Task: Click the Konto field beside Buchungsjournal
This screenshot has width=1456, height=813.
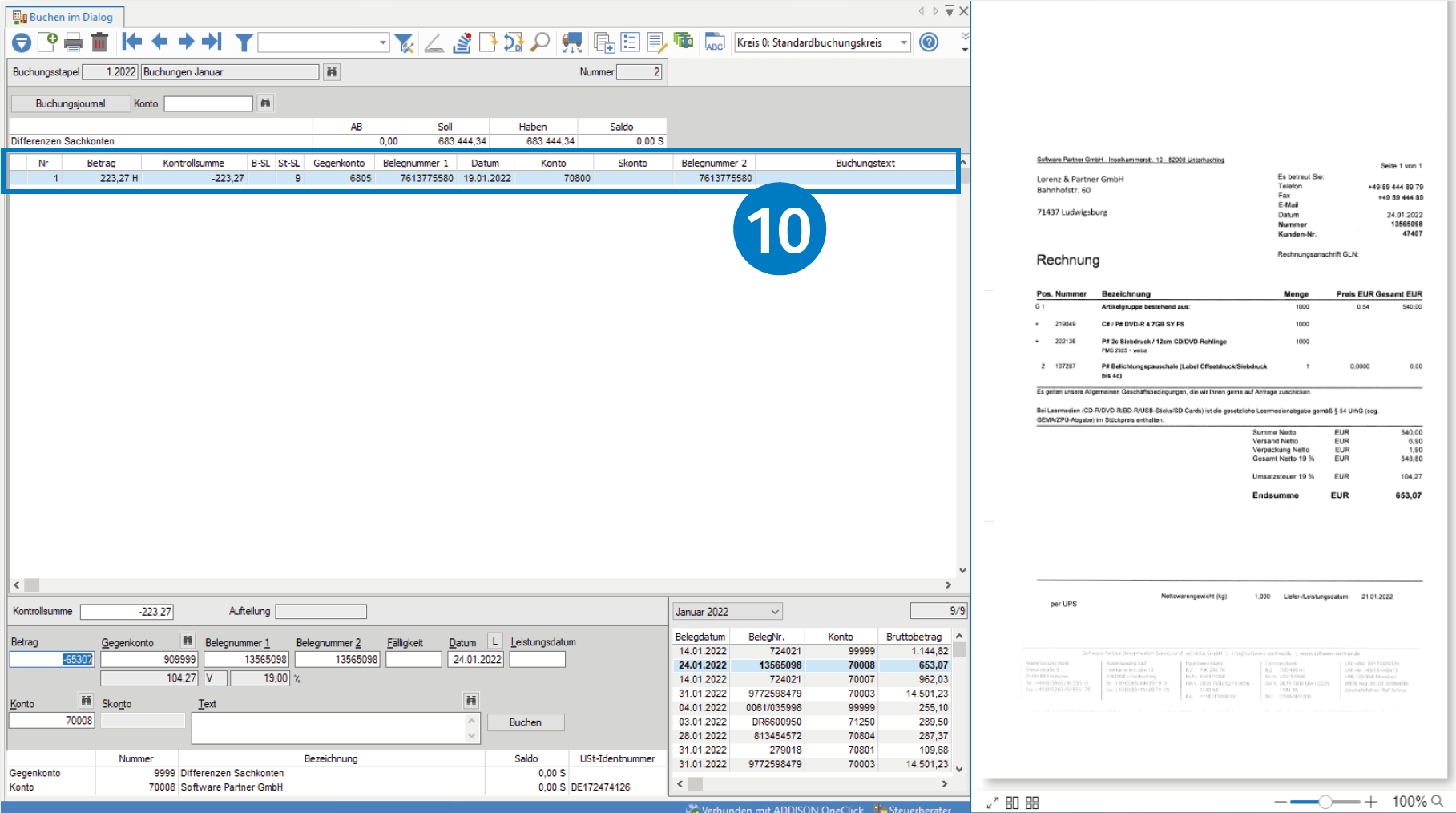Action: 208,103
